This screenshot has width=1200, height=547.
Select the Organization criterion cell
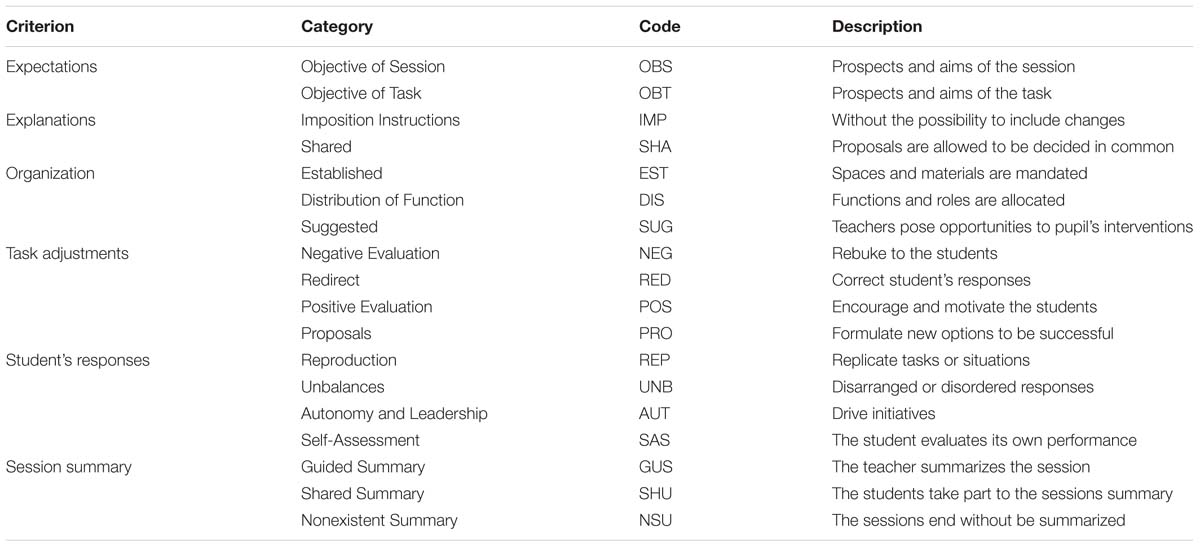(50, 173)
